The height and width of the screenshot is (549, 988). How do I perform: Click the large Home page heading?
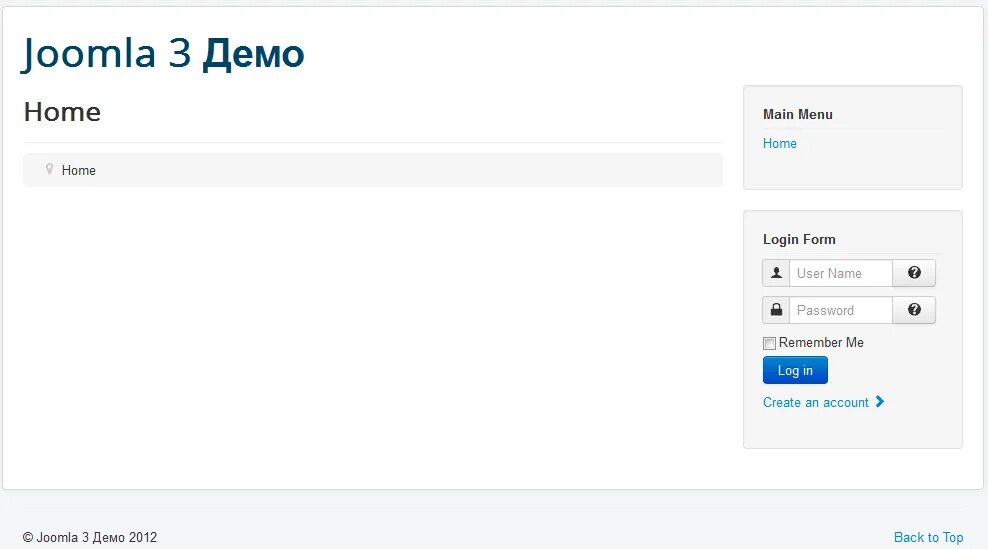[x=62, y=112]
